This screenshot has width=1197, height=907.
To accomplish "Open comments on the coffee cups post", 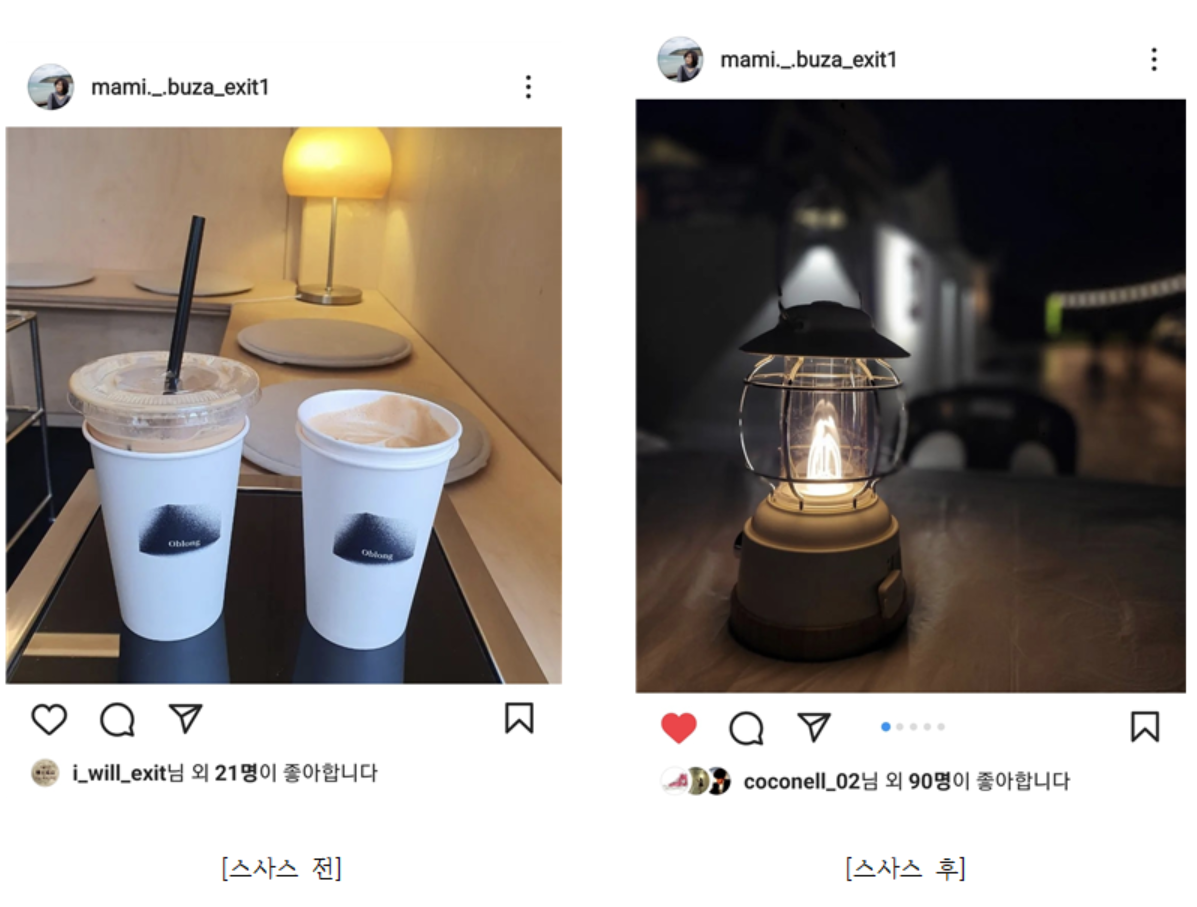I will (118, 719).
